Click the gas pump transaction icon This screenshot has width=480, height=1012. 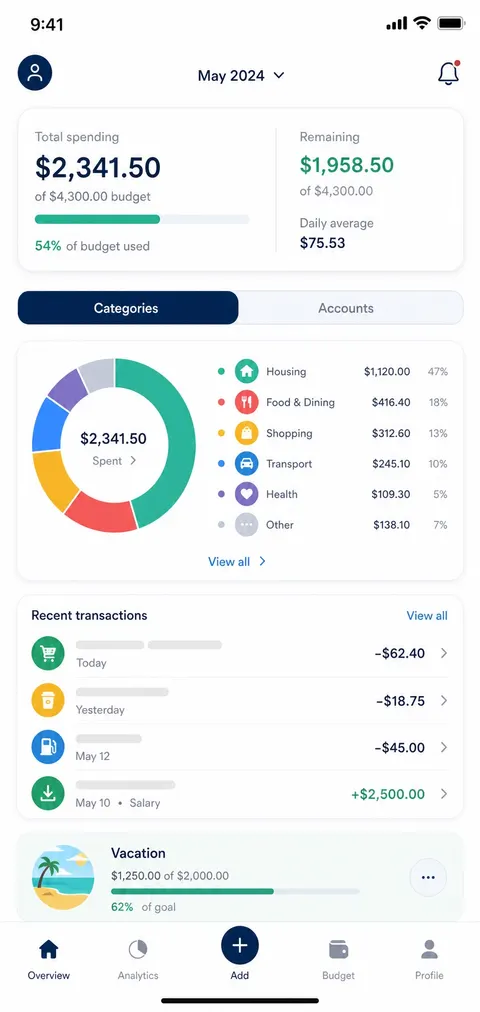pyautogui.click(x=48, y=747)
